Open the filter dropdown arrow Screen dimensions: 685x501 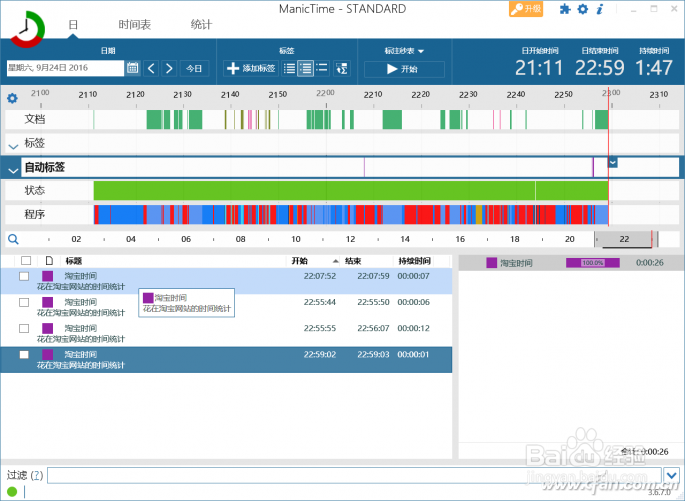tap(671, 474)
